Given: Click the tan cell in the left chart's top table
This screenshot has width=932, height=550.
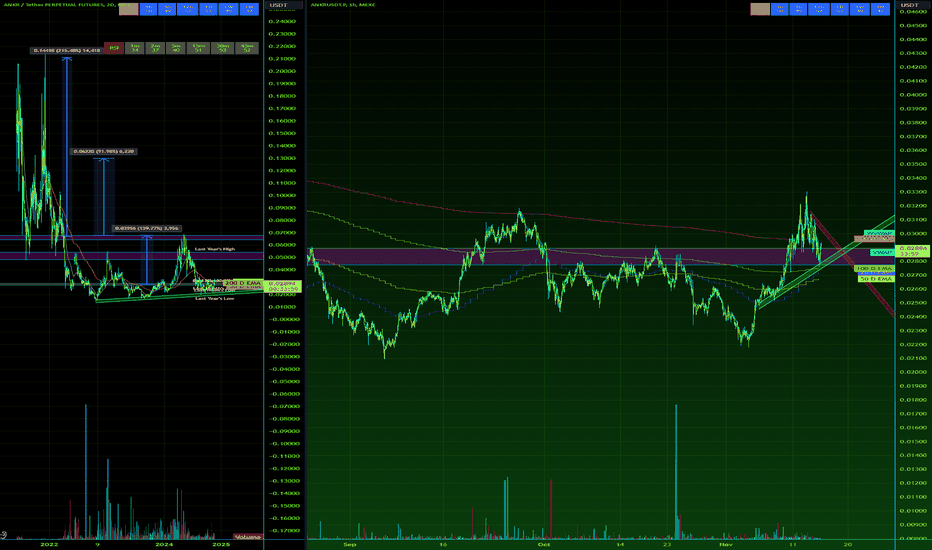Looking at the screenshot, I should click(128, 9).
